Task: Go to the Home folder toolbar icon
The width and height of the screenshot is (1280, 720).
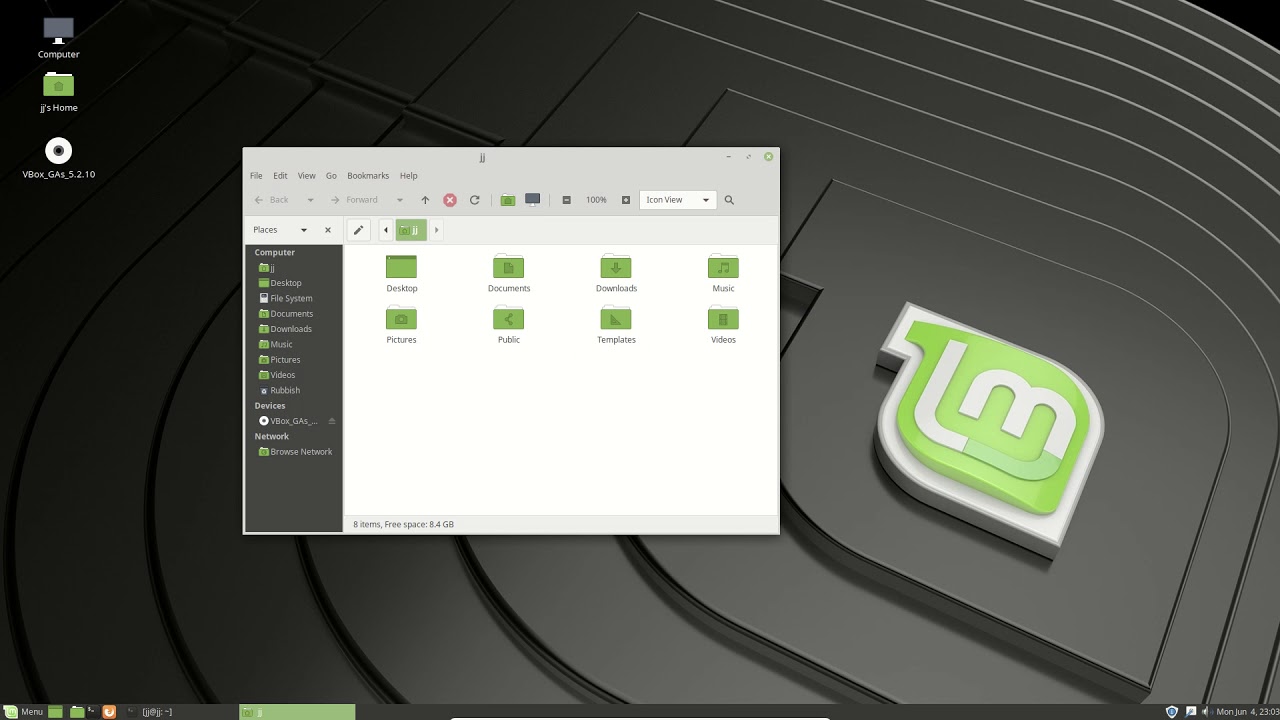Action: click(508, 200)
